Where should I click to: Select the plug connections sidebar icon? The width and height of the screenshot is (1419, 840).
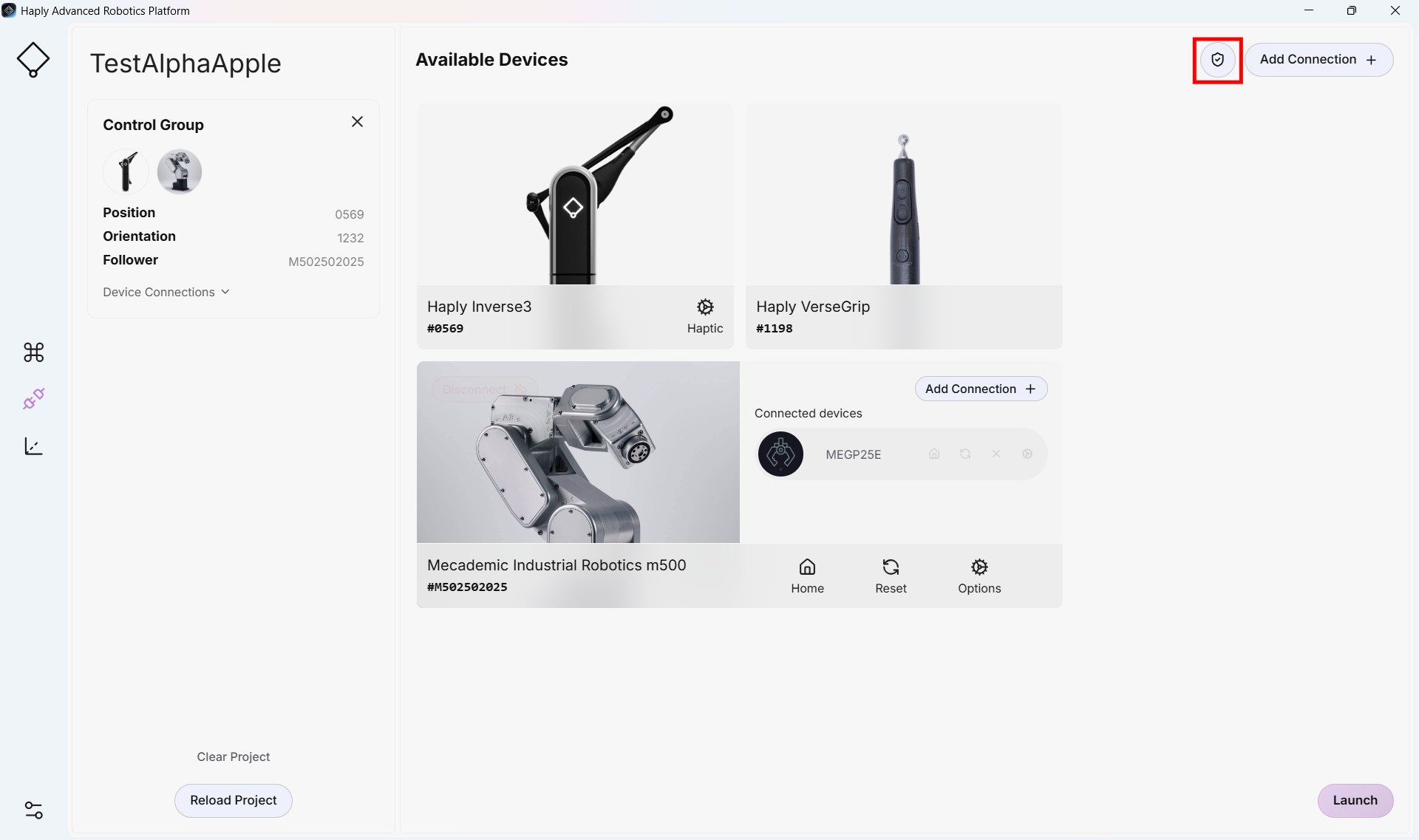33,399
